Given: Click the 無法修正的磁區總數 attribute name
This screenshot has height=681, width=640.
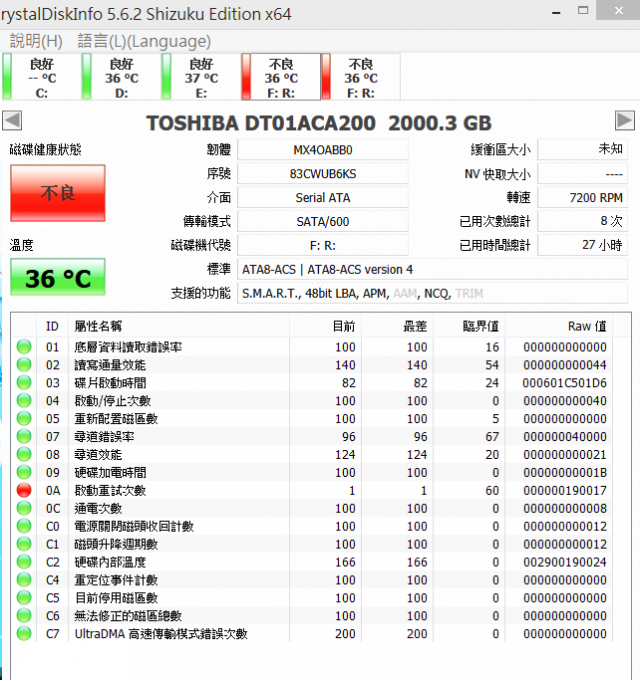Looking at the screenshot, I should click(x=128, y=616).
